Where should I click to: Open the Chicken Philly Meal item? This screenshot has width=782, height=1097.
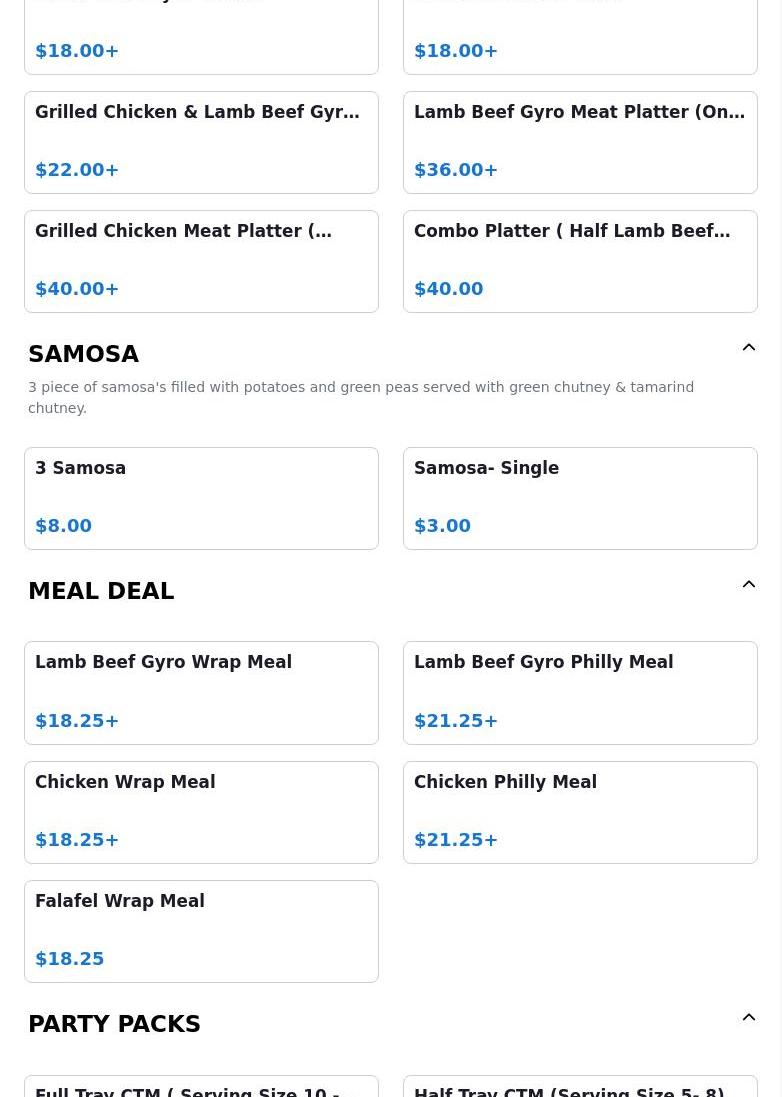(x=580, y=812)
